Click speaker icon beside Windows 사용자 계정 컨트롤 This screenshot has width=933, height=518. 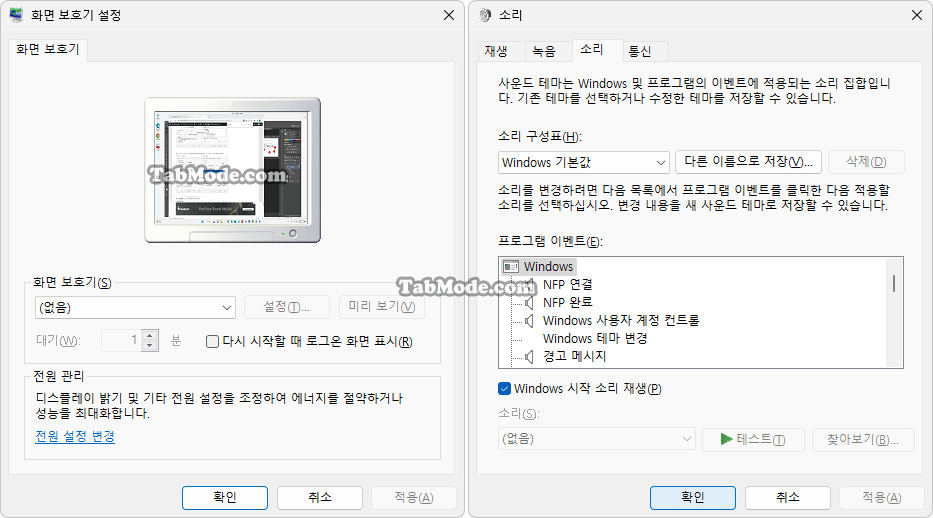(529, 321)
